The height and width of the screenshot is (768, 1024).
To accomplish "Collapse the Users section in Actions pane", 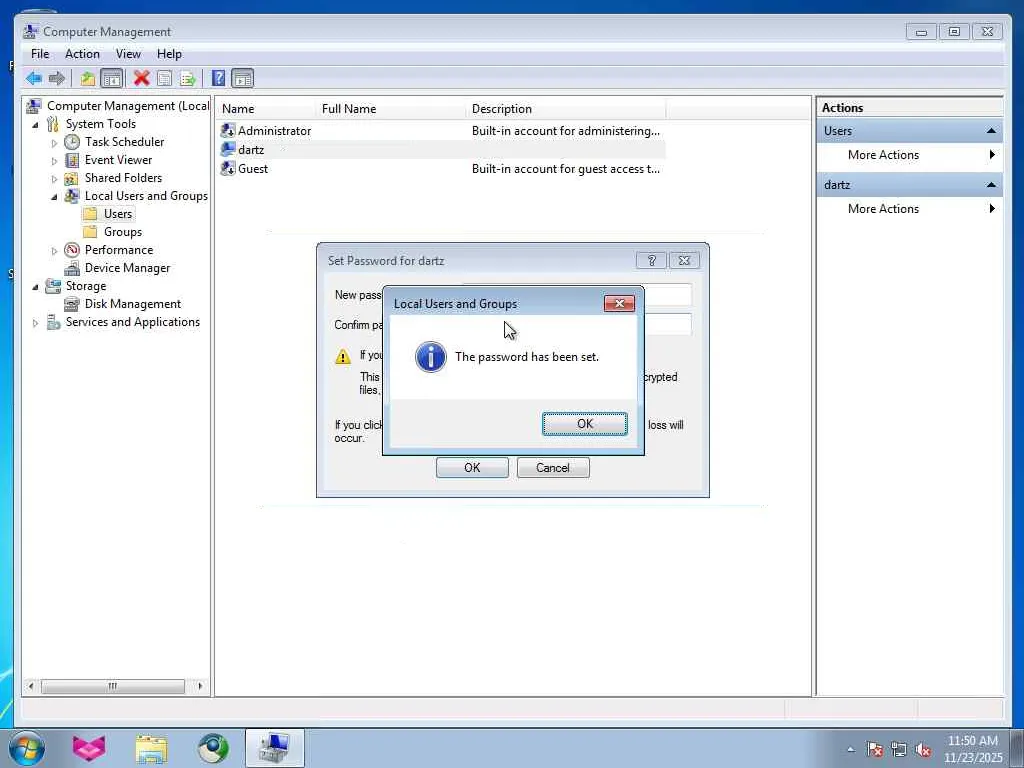I will pyautogui.click(x=991, y=131).
